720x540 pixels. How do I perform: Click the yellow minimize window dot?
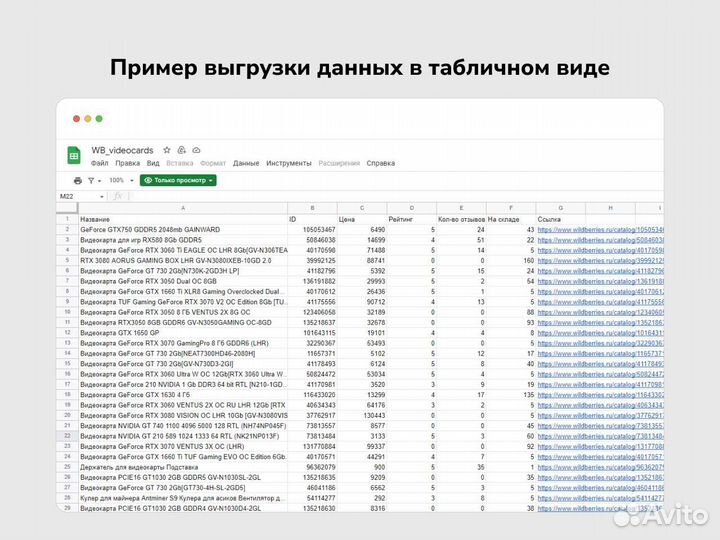point(88,118)
